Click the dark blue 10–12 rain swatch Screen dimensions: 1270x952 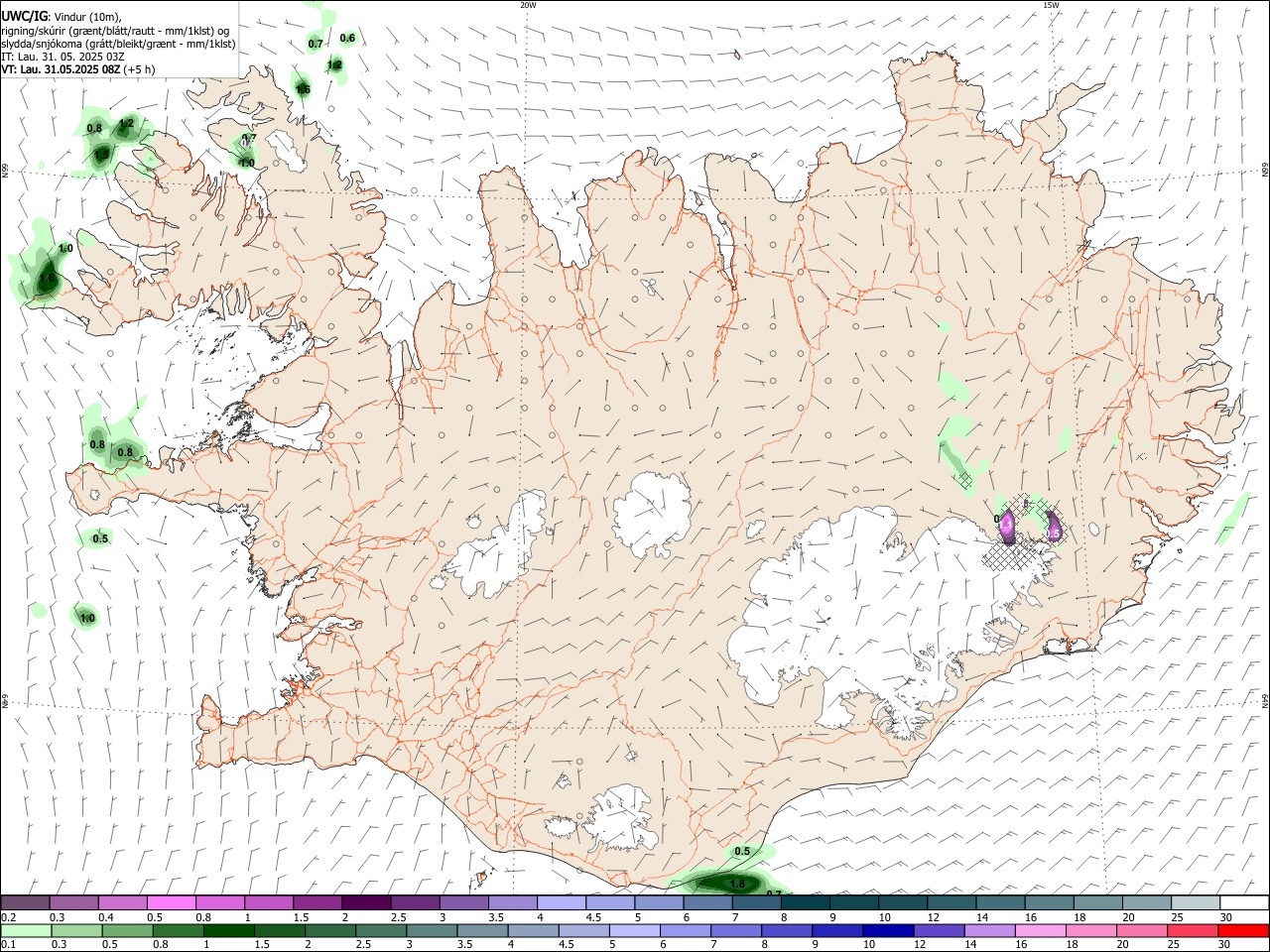point(887,930)
